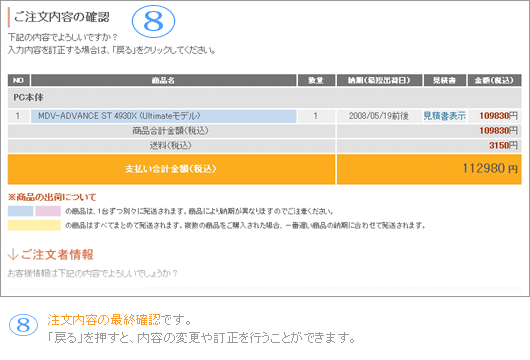The height and width of the screenshot is (360, 530).
Task: Click the yellow shipping legend swatch
Action: (x=34, y=225)
